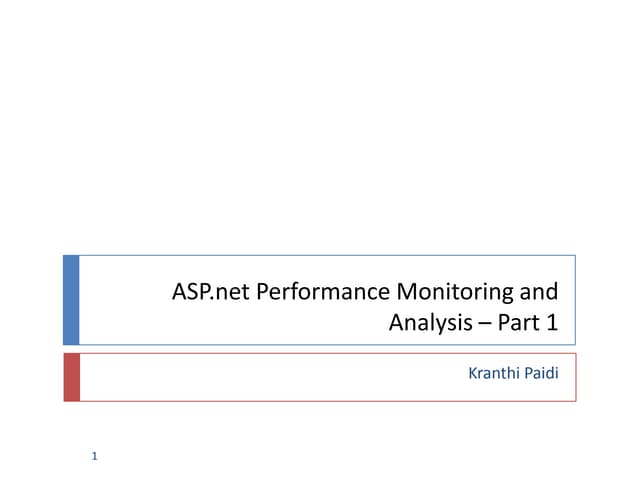Click the word "ASP.net" in the title
This screenshot has width=640, height=480.
click(209, 293)
